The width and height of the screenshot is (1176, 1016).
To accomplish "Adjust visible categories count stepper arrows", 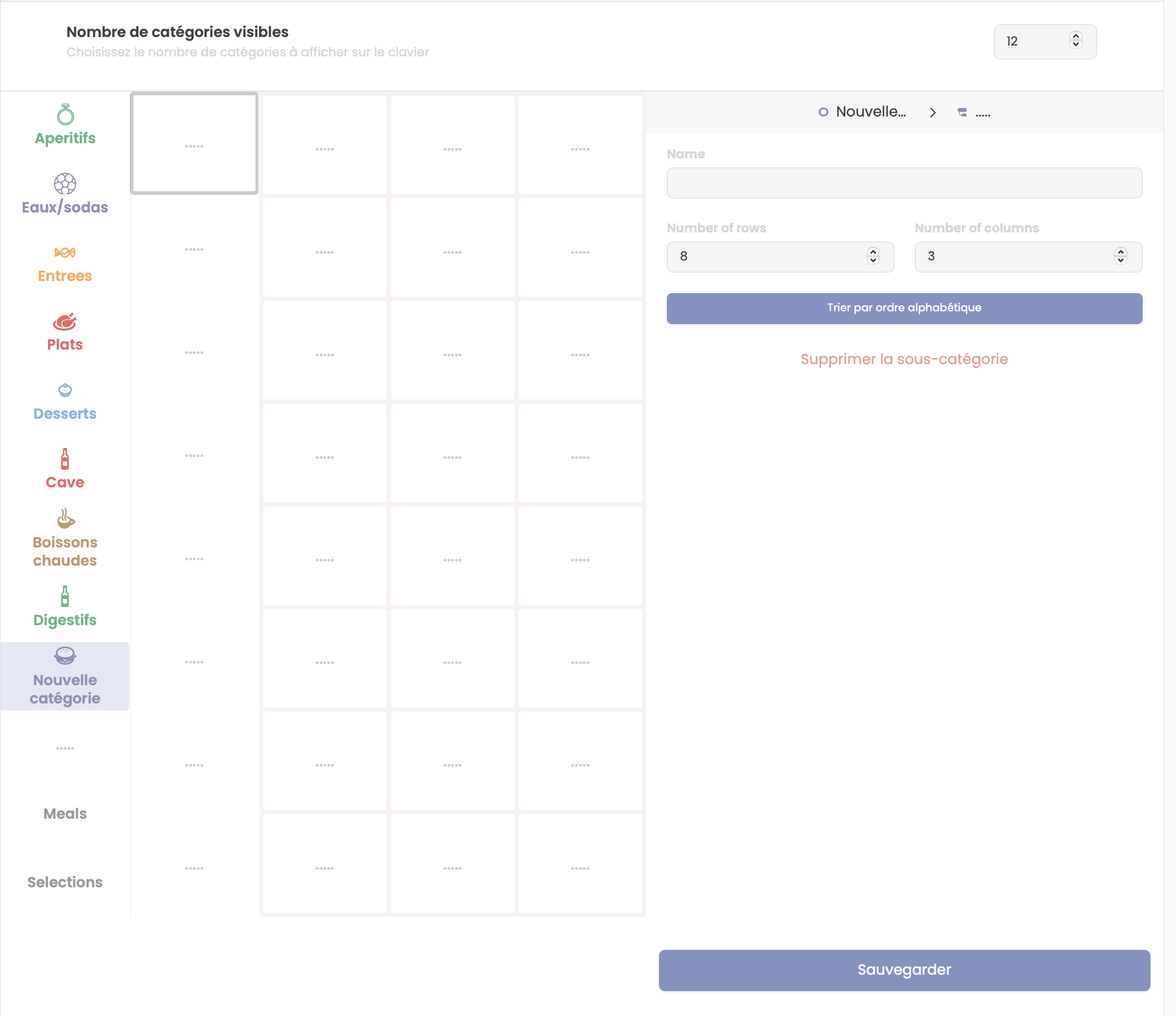I will click(1075, 41).
